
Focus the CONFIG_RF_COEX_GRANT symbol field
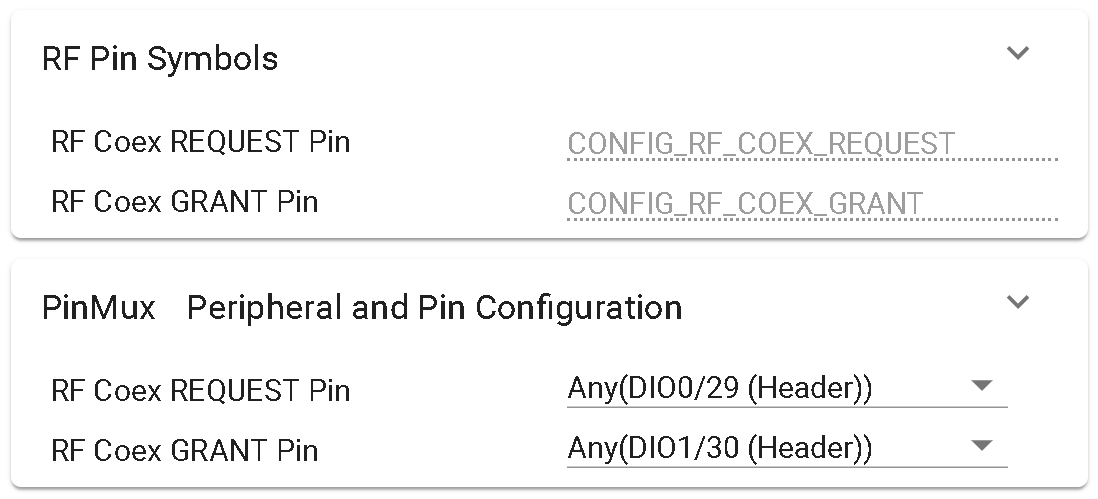(x=745, y=204)
